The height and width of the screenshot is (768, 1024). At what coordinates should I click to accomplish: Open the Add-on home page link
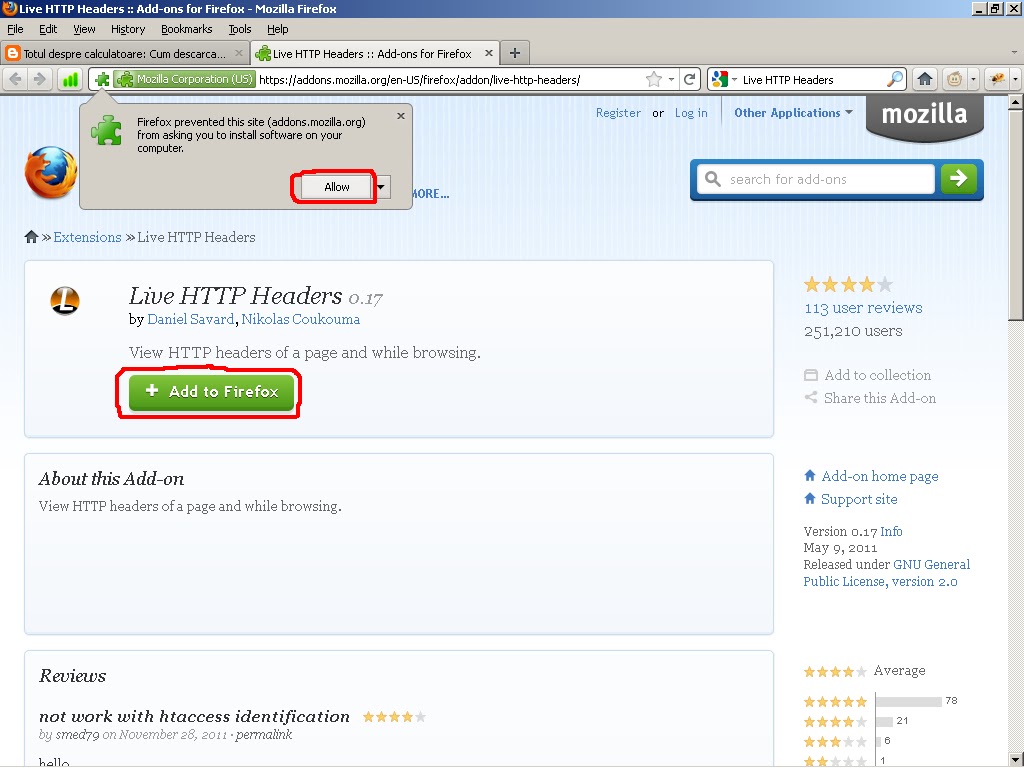click(880, 476)
